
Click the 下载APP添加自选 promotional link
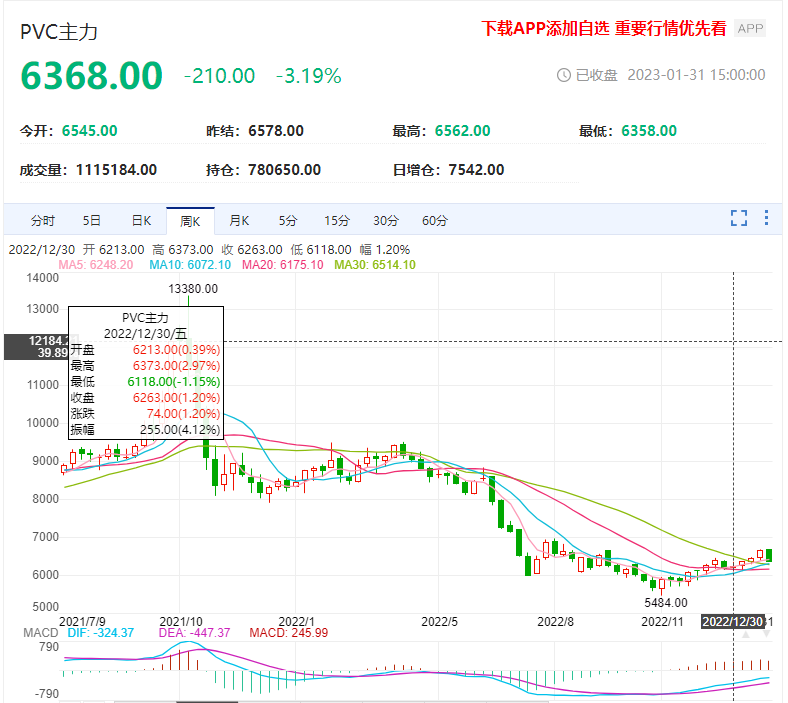[604, 29]
